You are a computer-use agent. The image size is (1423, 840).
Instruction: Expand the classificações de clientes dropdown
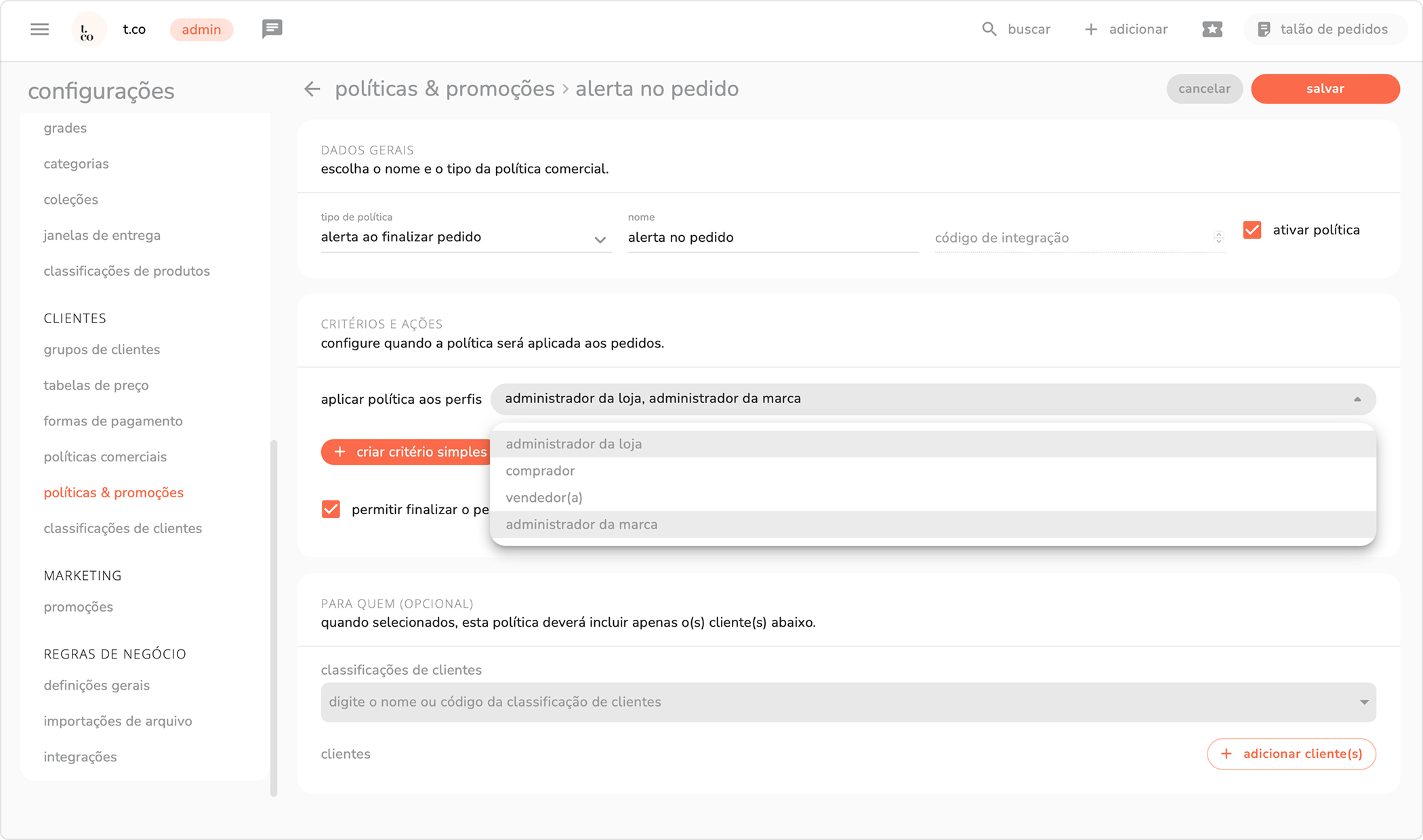(1363, 702)
